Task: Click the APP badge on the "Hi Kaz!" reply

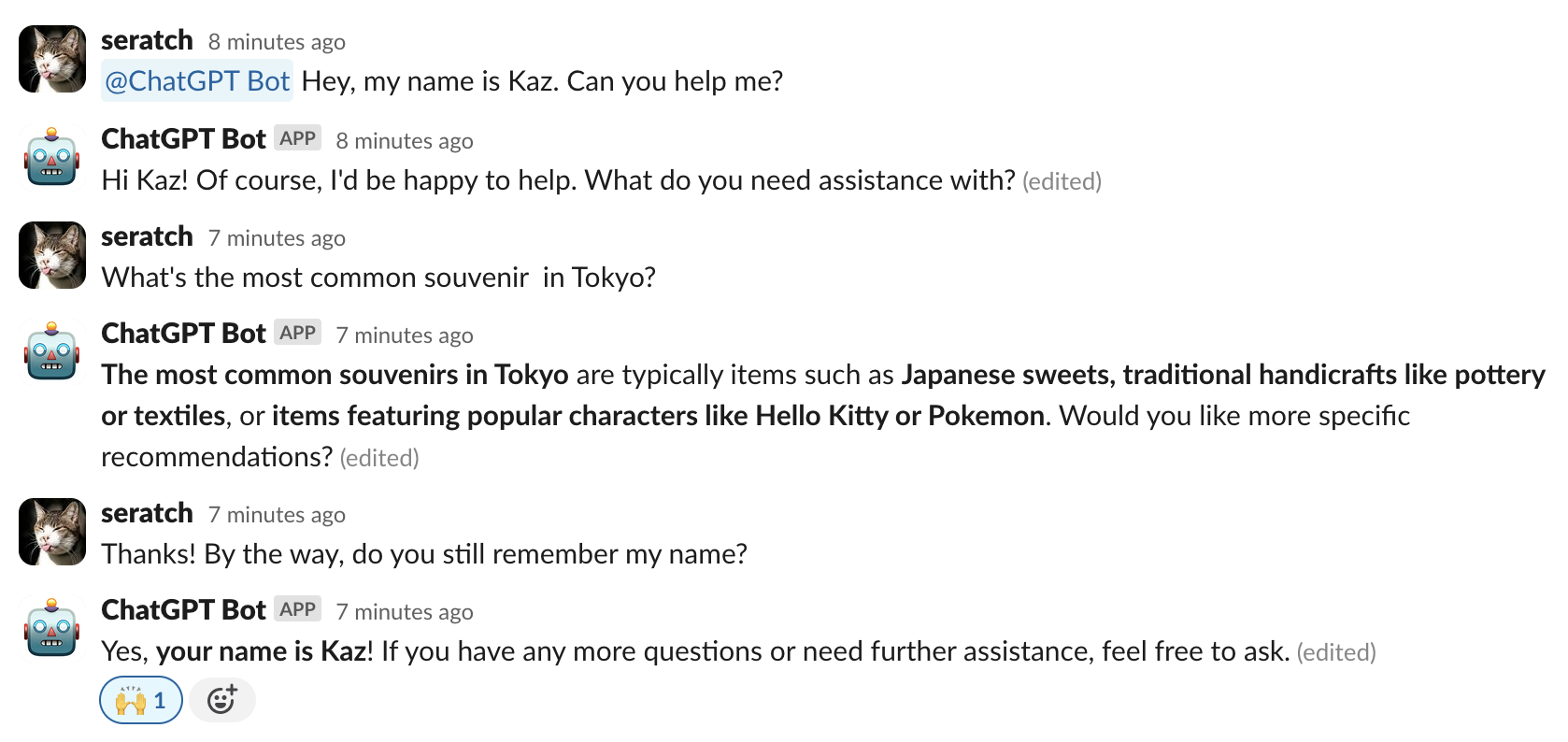Action: click(x=297, y=138)
